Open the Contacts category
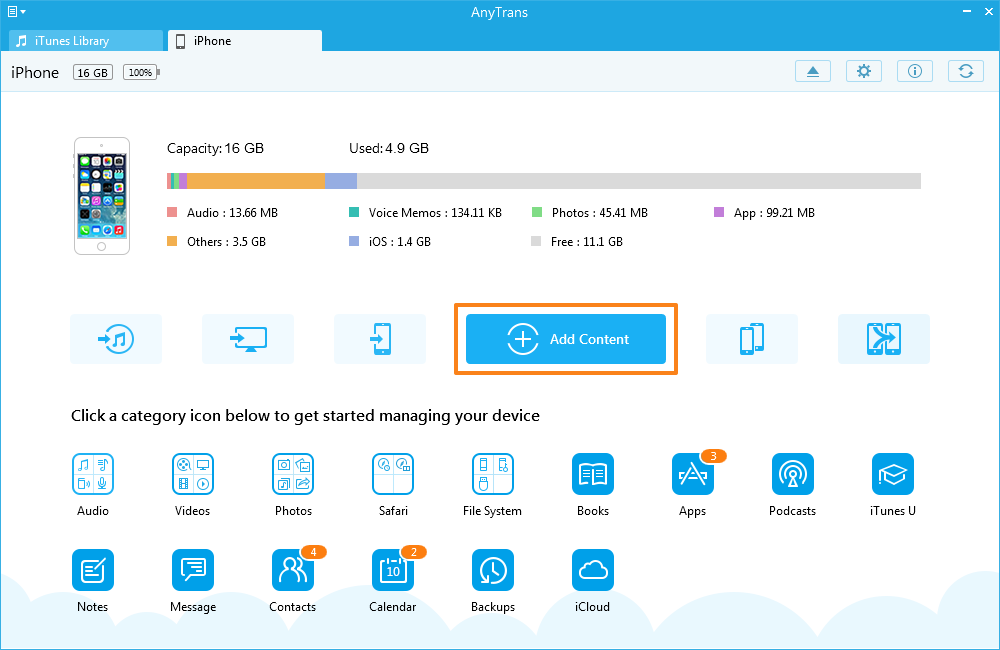 [292, 570]
